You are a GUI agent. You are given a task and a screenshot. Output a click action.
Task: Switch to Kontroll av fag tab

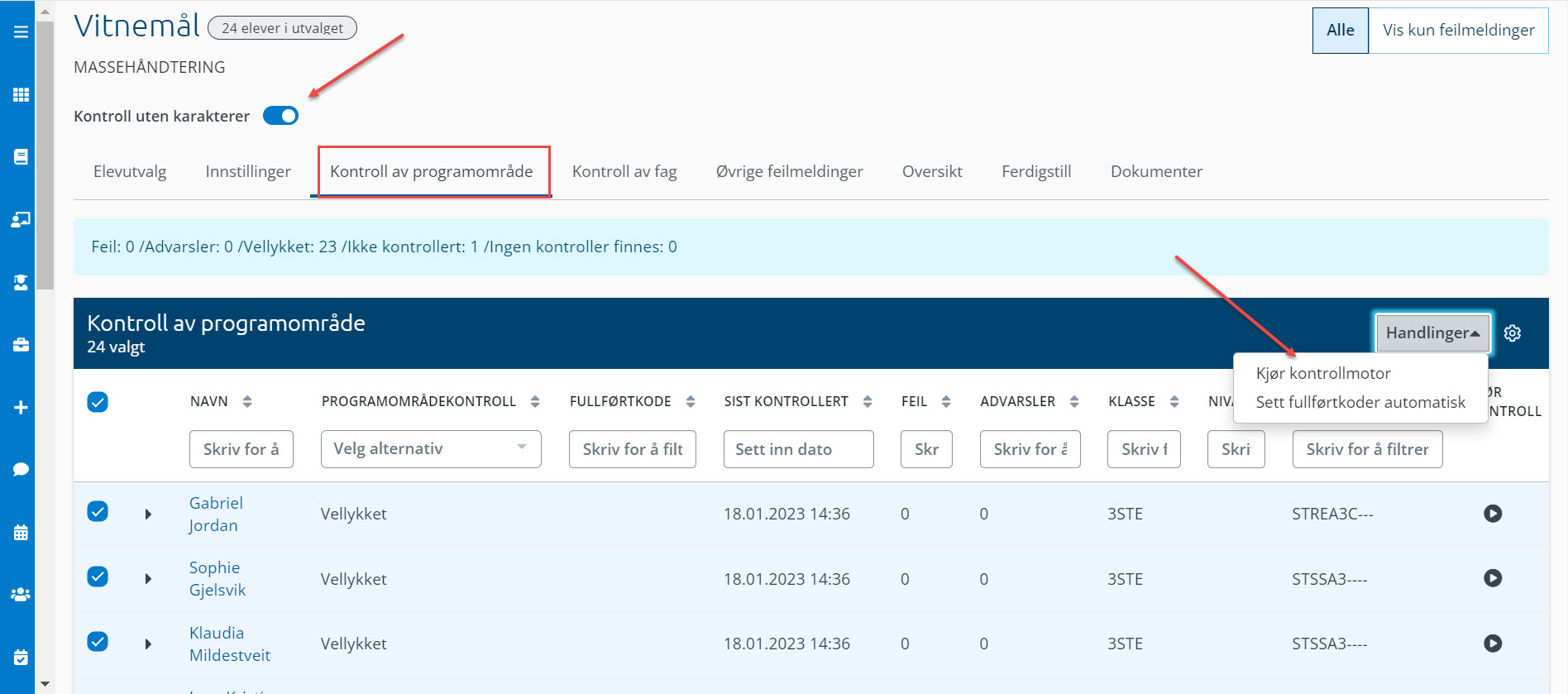[x=624, y=171]
